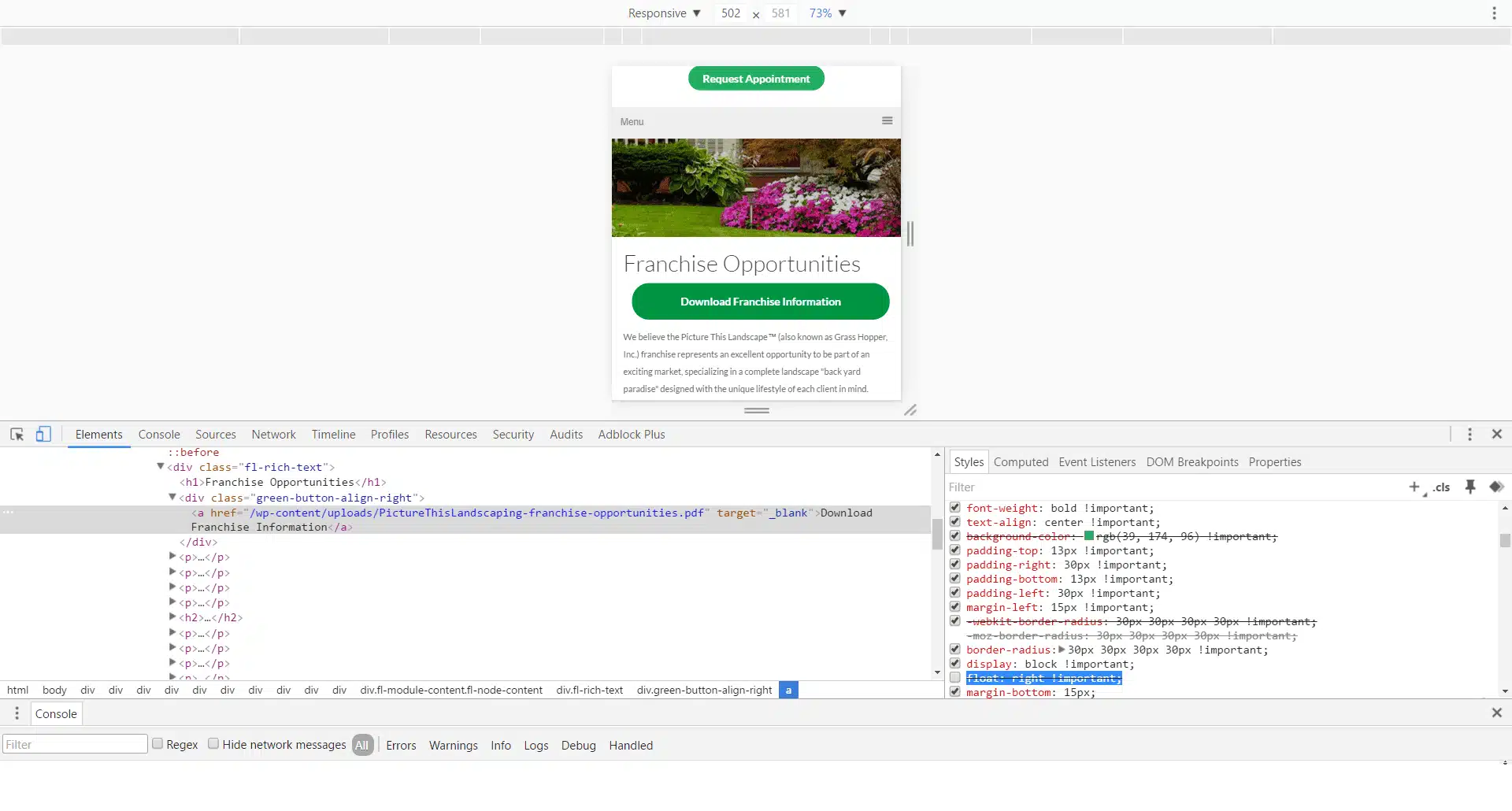Open the Audits tab
1512x811 pixels.
click(566, 435)
